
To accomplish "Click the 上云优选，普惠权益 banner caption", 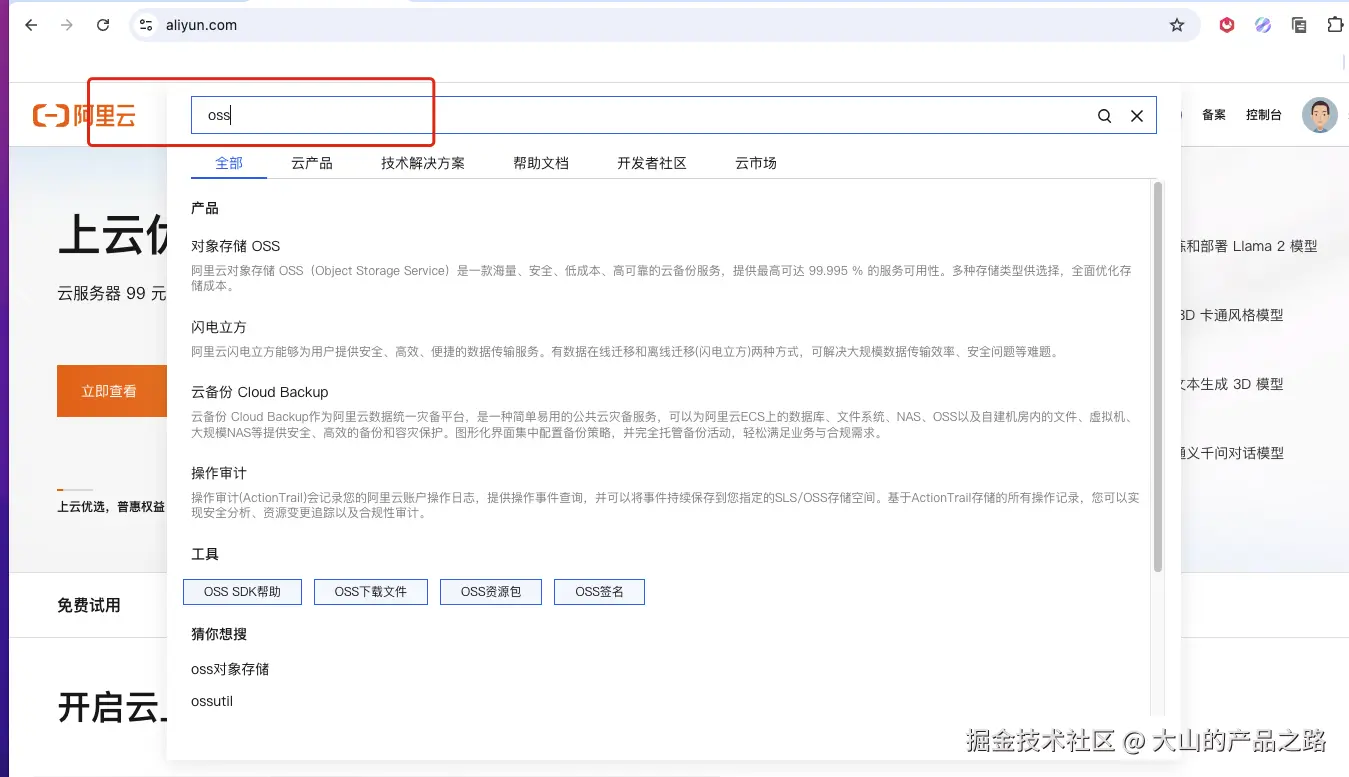I will (x=111, y=507).
